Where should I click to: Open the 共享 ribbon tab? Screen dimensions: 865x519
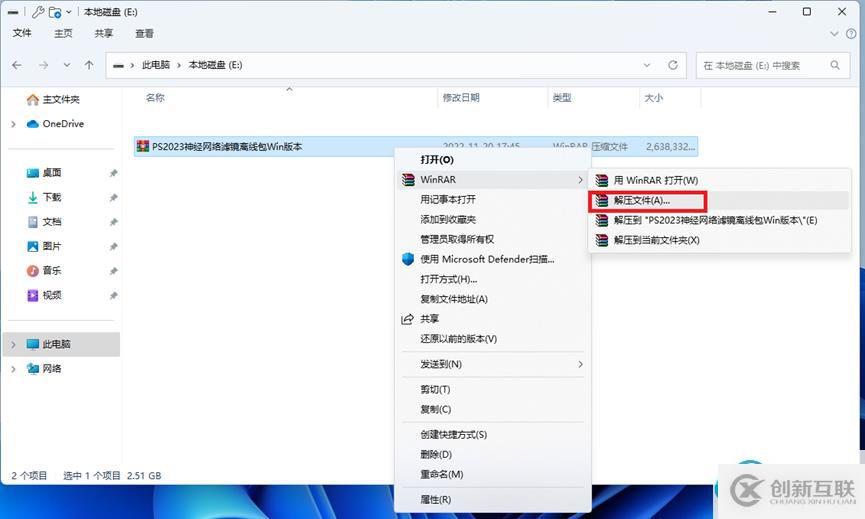(x=104, y=33)
